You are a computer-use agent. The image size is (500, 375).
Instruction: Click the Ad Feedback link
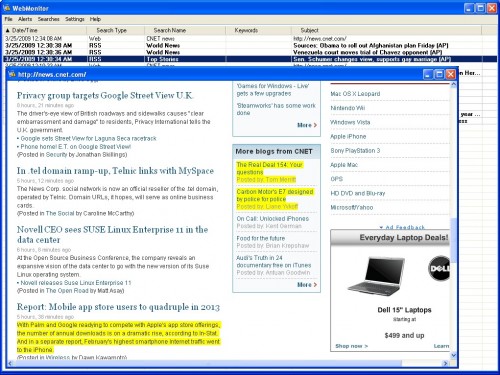pyautogui.click(x=402, y=227)
